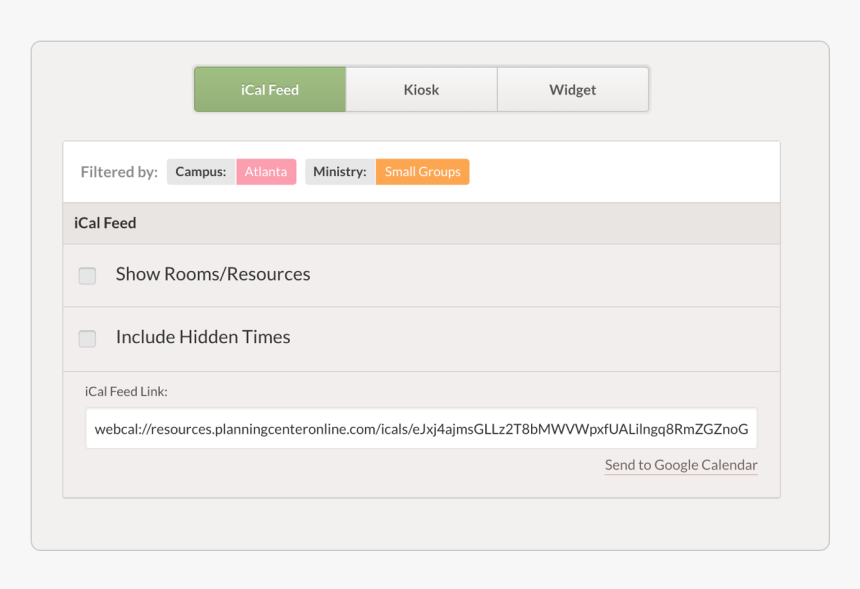Click the iCal Feed section header bar

click(421, 223)
